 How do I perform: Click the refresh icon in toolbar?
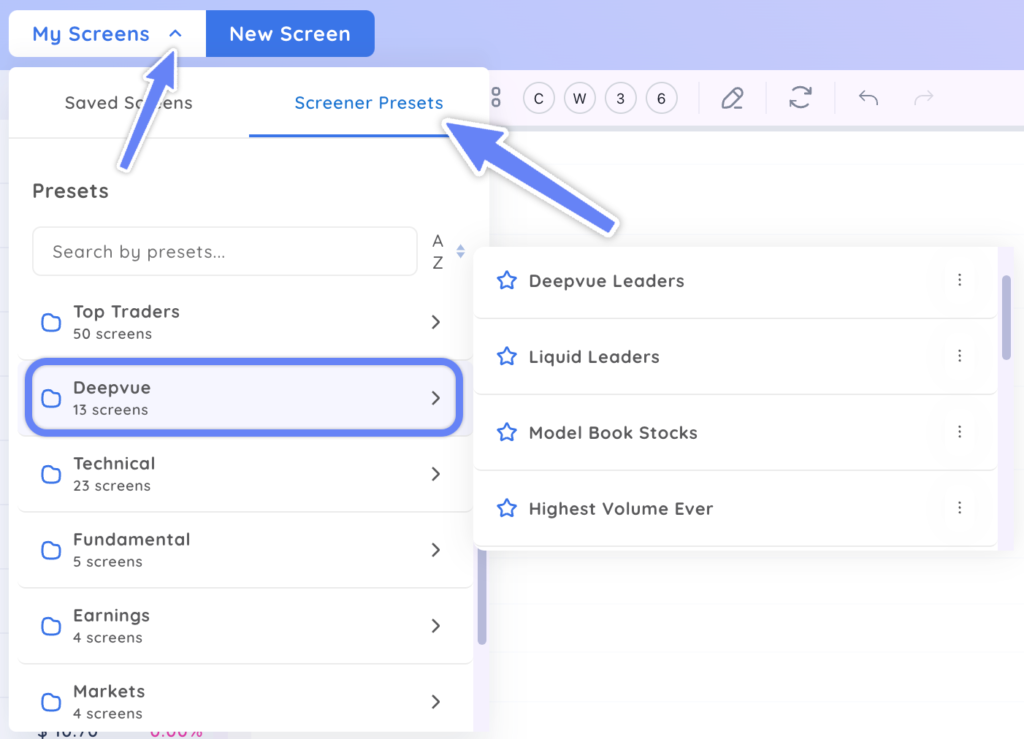coord(800,98)
